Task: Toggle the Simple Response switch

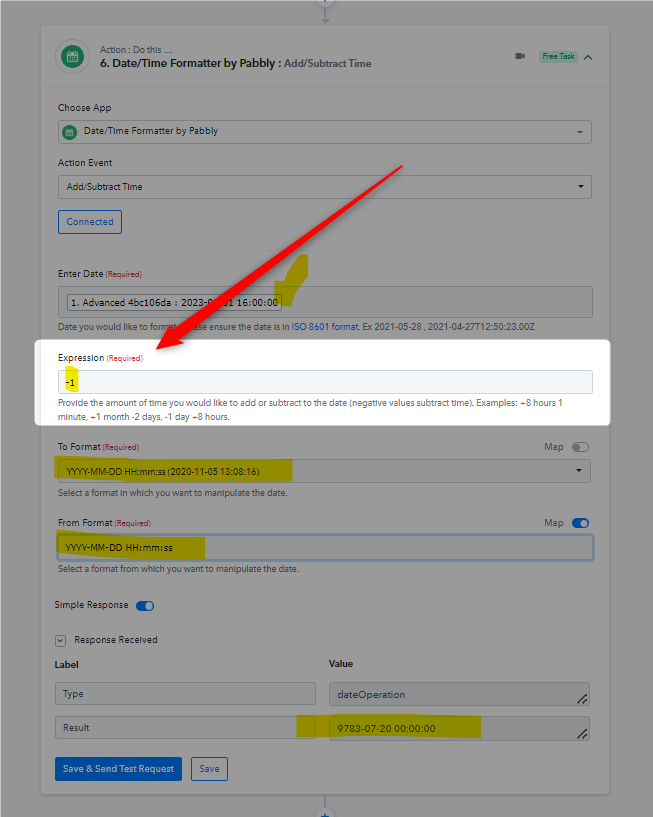Action: click(145, 605)
